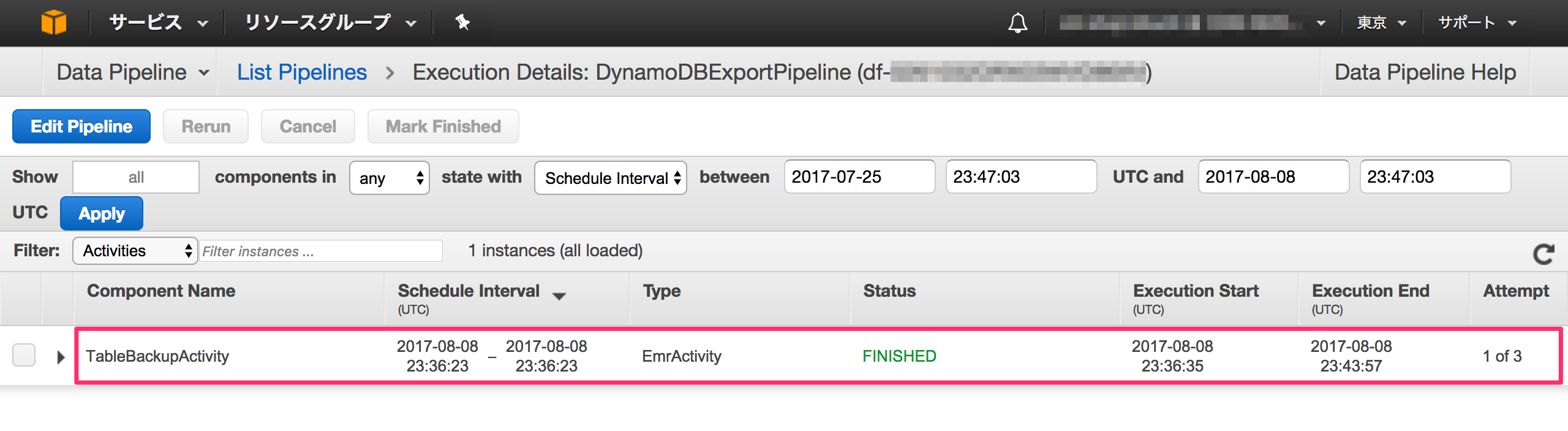1568x431 pixels.
Task: Open the 'Schedule Interval' state dropdown
Action: pyautogui.click(x=610, y=177)
